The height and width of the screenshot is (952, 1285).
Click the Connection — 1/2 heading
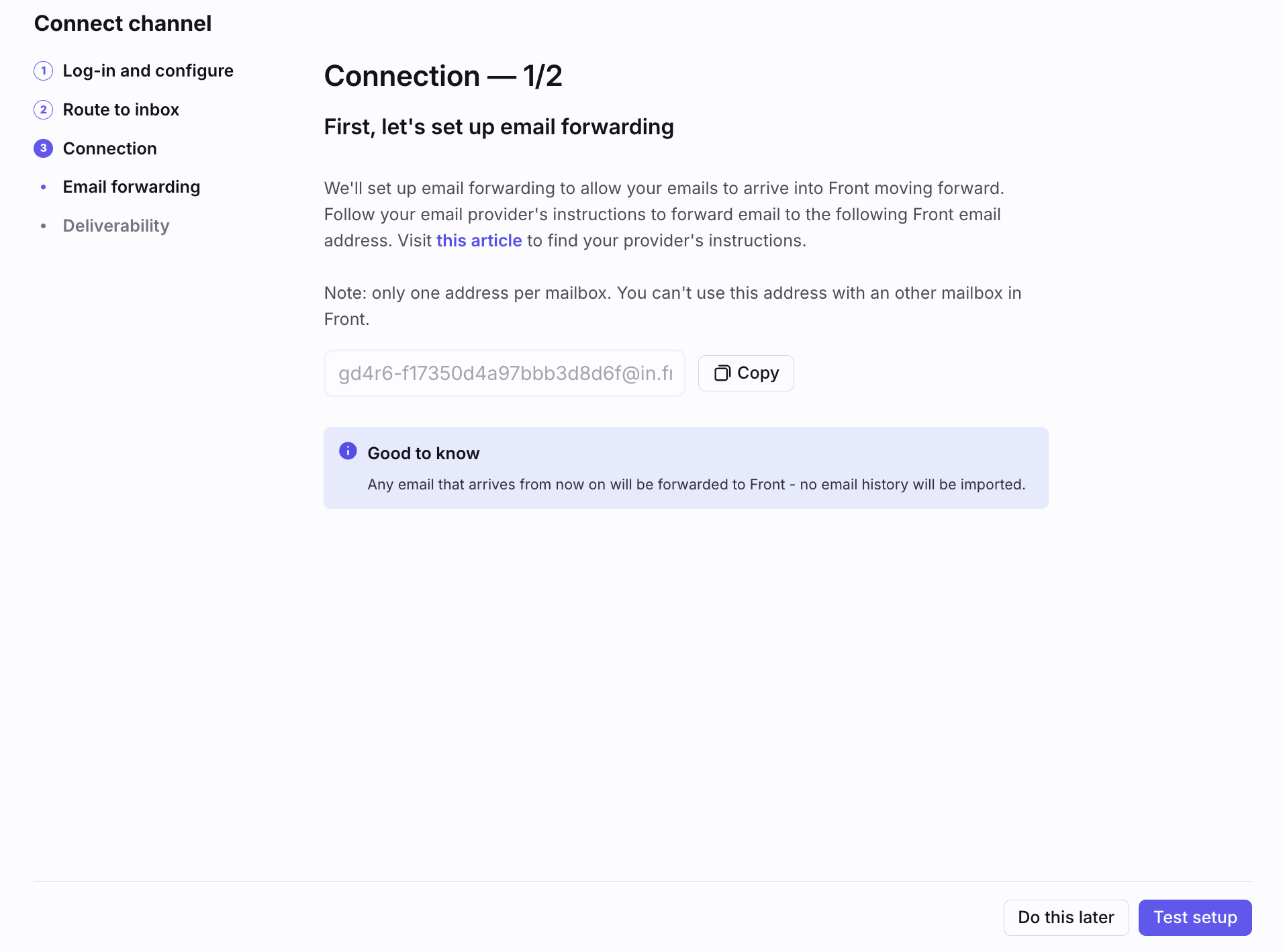pyautogui.click(x=443, y=76)
